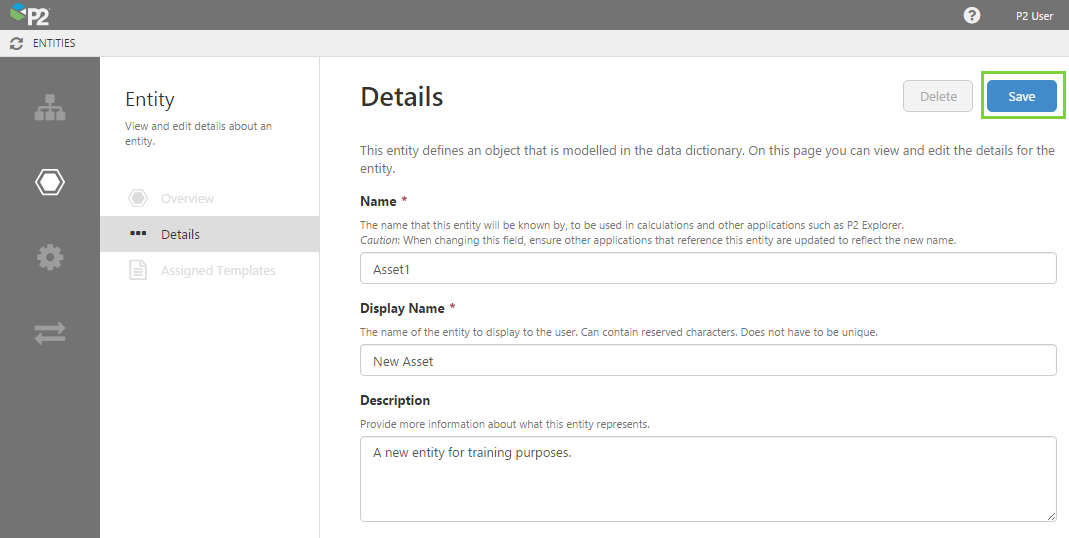Select the hexagon entities sidebar icon
1069x538 pixels.
(x=50, y=182)
